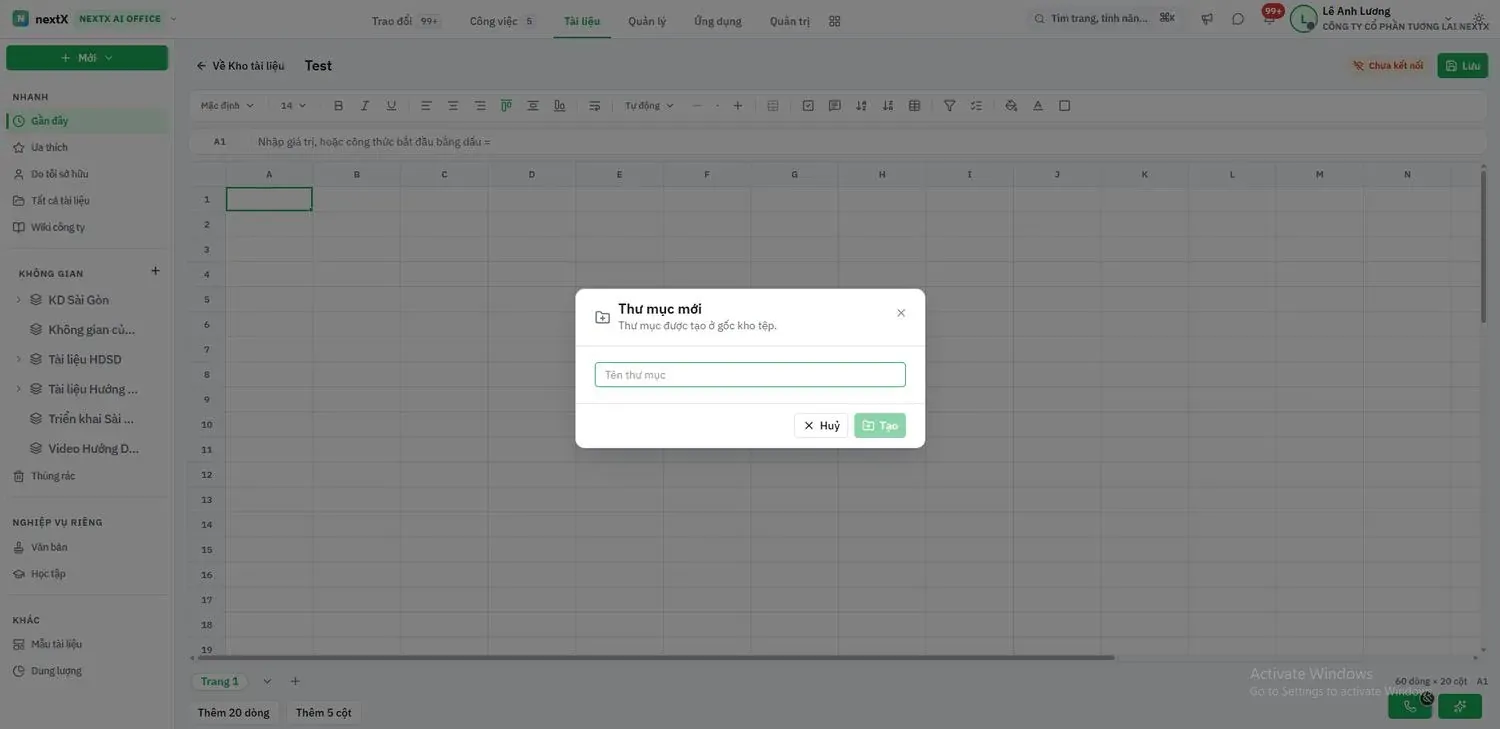Viewport: 1500px width, 729px height.
Task: Add a new sheet tab
Action: 295,682
